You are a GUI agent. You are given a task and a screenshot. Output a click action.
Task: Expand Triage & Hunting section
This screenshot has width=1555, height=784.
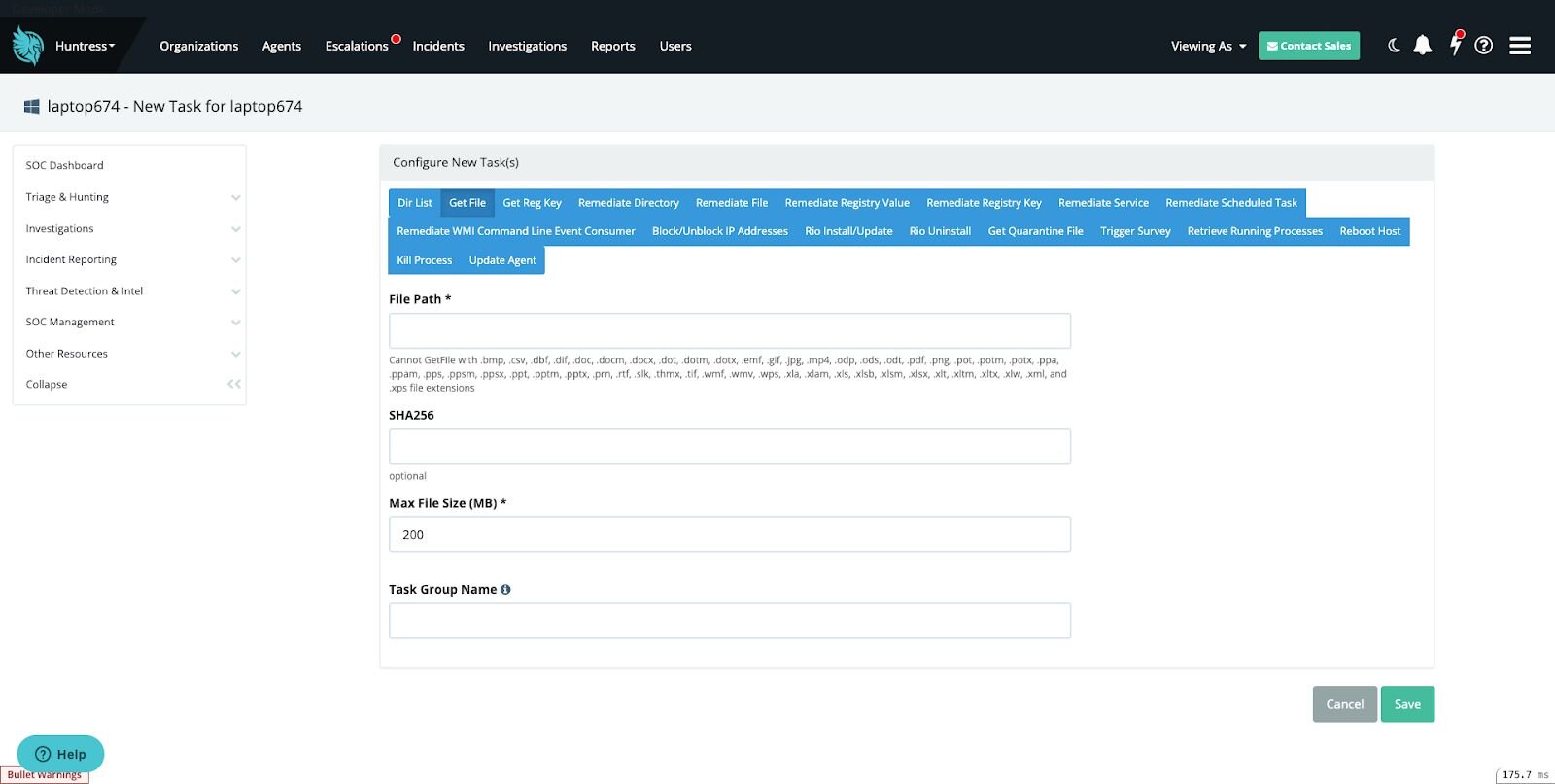click(x=235, y=198)
